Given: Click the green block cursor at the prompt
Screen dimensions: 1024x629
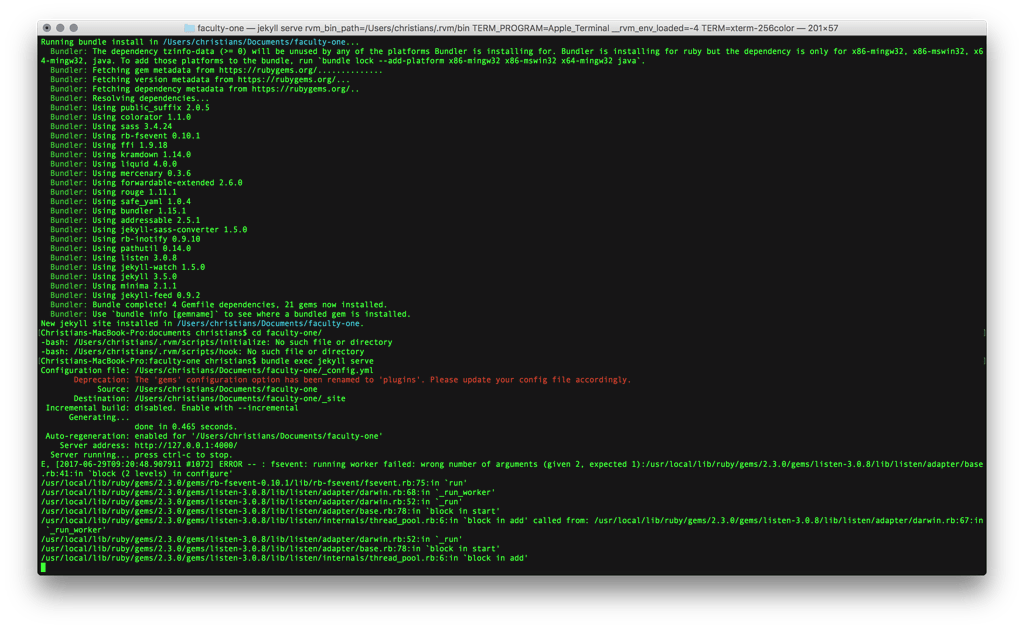Looking at the screenshot, I should pyautogui.click(x=41, y=566).
